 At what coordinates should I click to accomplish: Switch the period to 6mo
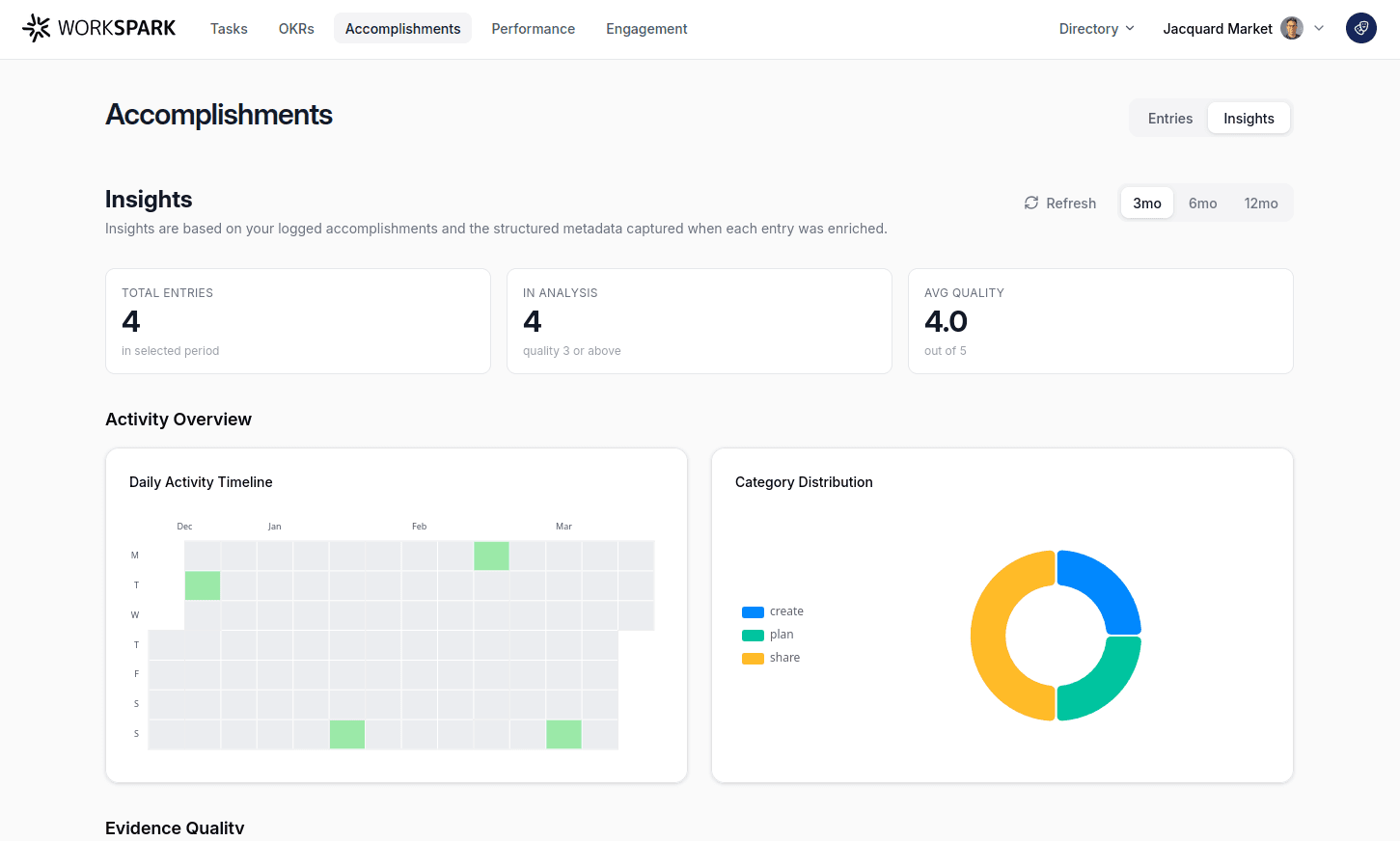tap(1202, 203)
